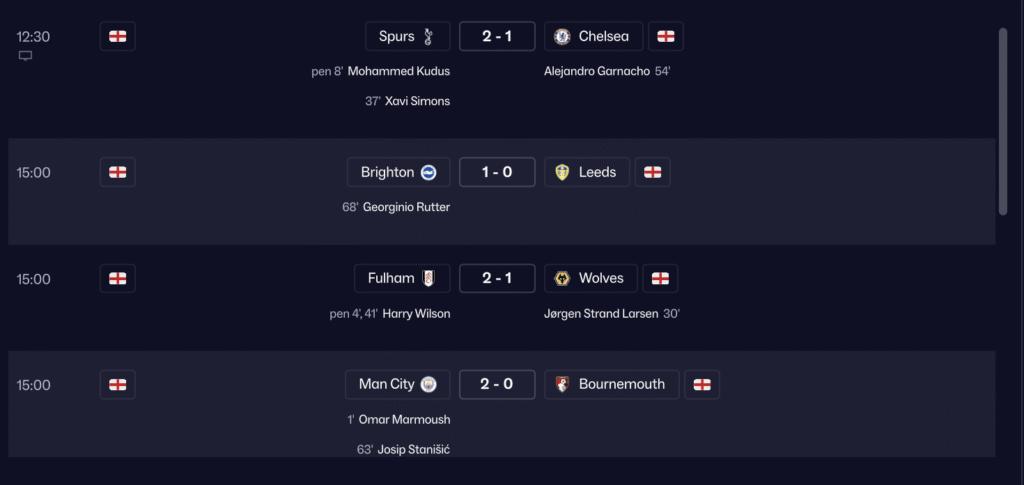Open Man City club button

point(397,384)
